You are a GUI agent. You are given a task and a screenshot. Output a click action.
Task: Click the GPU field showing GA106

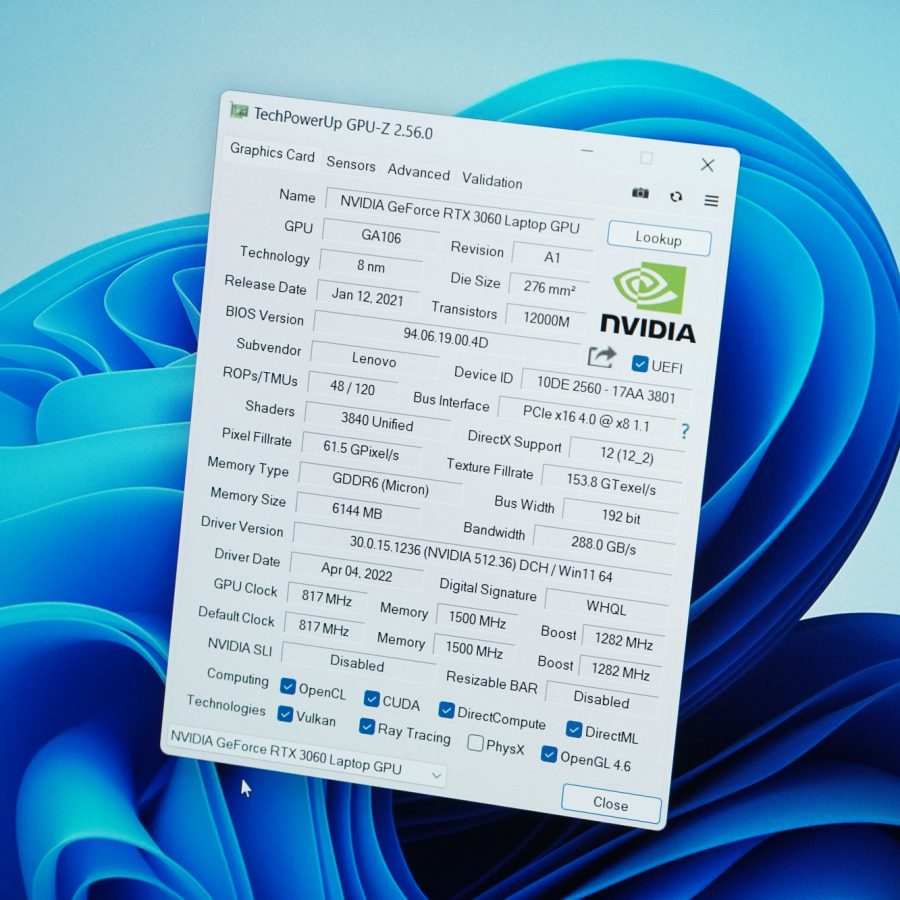click(381, 236)
